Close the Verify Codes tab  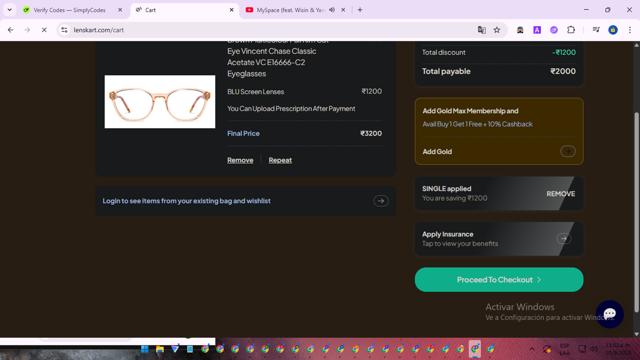pos(120,10)
